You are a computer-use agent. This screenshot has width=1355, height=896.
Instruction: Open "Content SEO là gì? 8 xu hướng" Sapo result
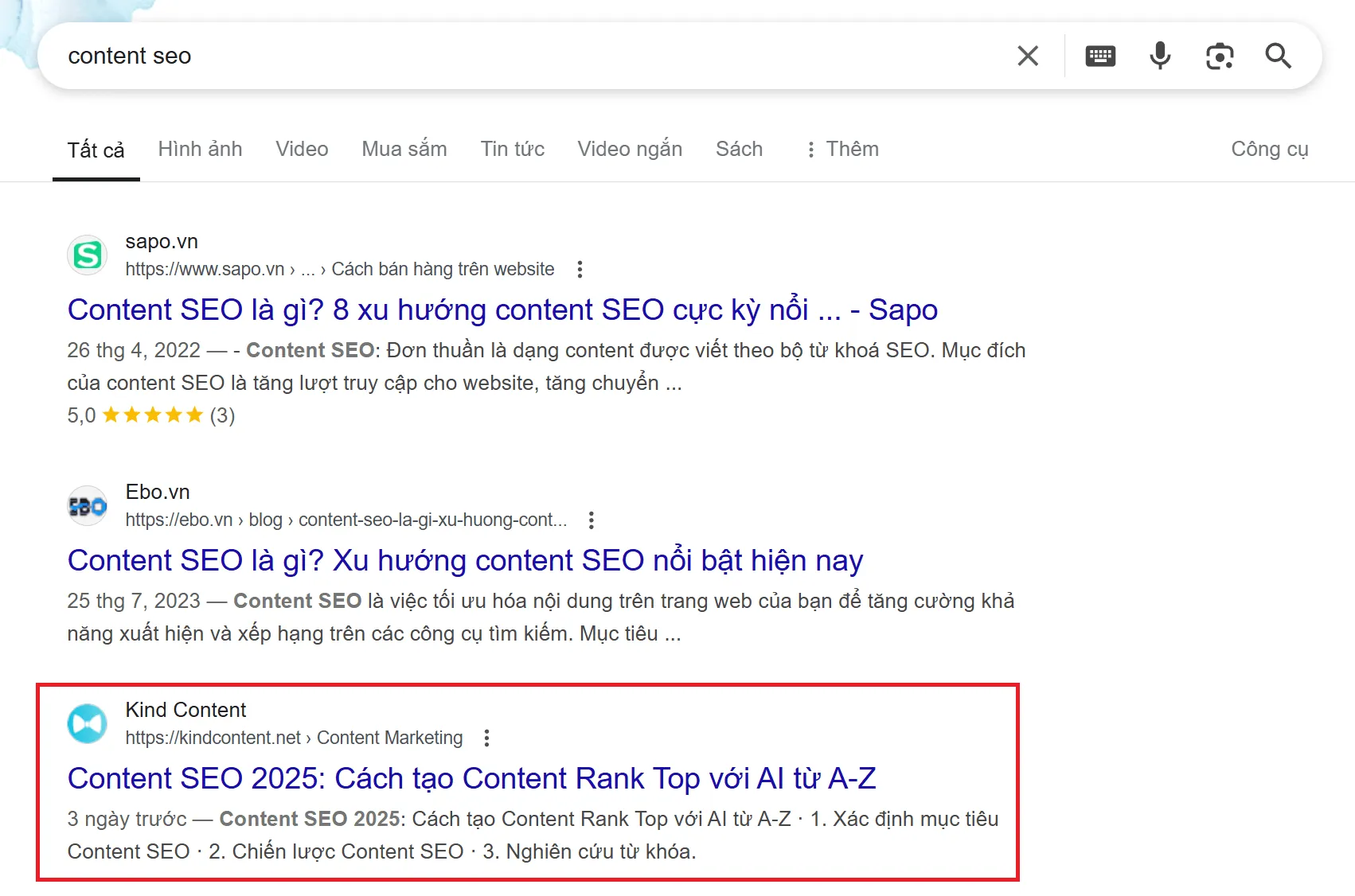502,310
